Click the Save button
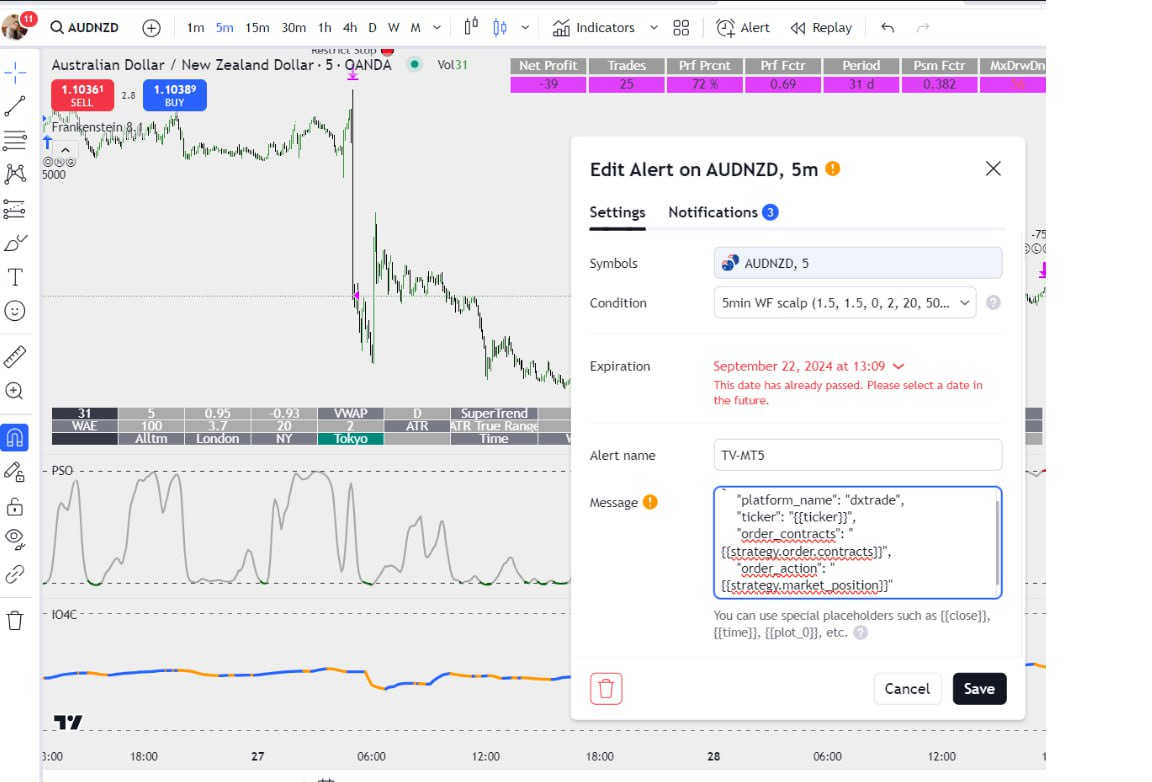Viewport: 1152px width, 782px height. click(979, 689)
